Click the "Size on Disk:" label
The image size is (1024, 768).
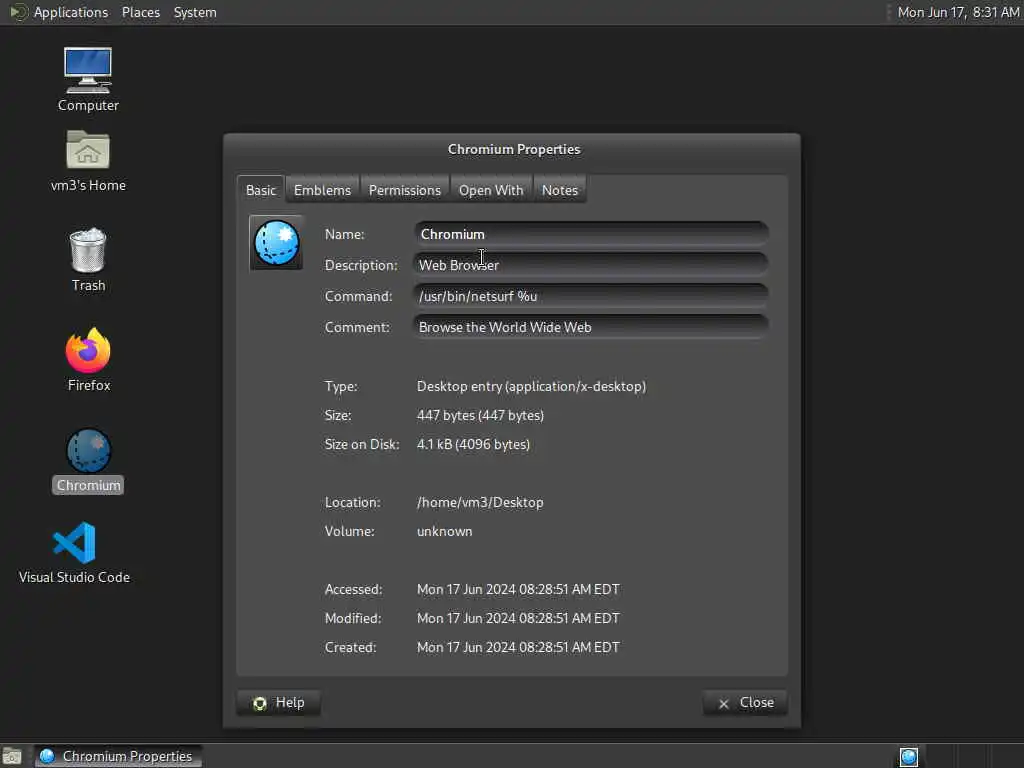coord(362,444)
